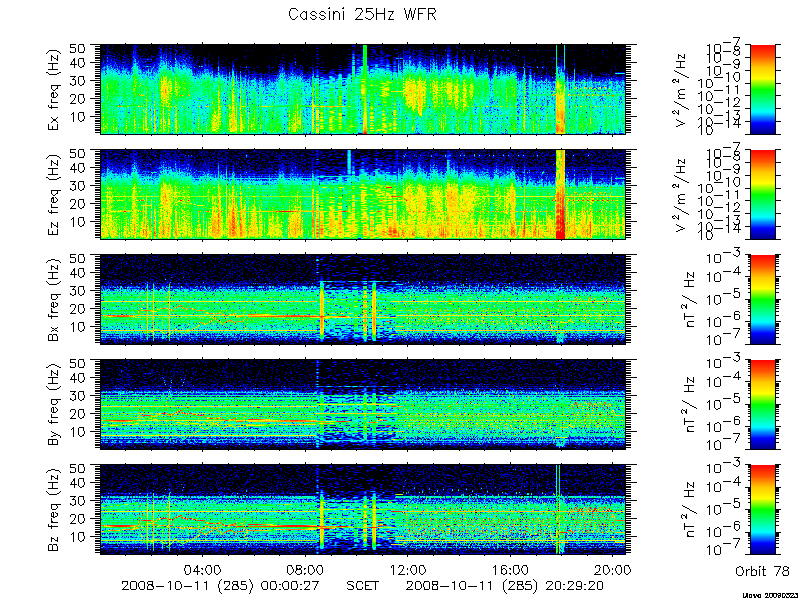Viewport: 800px width, 600px height.
Task: Select the By freq spectrogram panel
Action: pyautogui.click(x=362, y=404)
